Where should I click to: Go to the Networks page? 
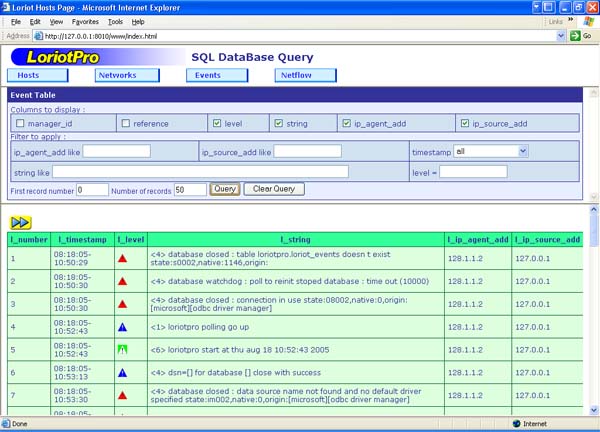click(x=127, y=75)
